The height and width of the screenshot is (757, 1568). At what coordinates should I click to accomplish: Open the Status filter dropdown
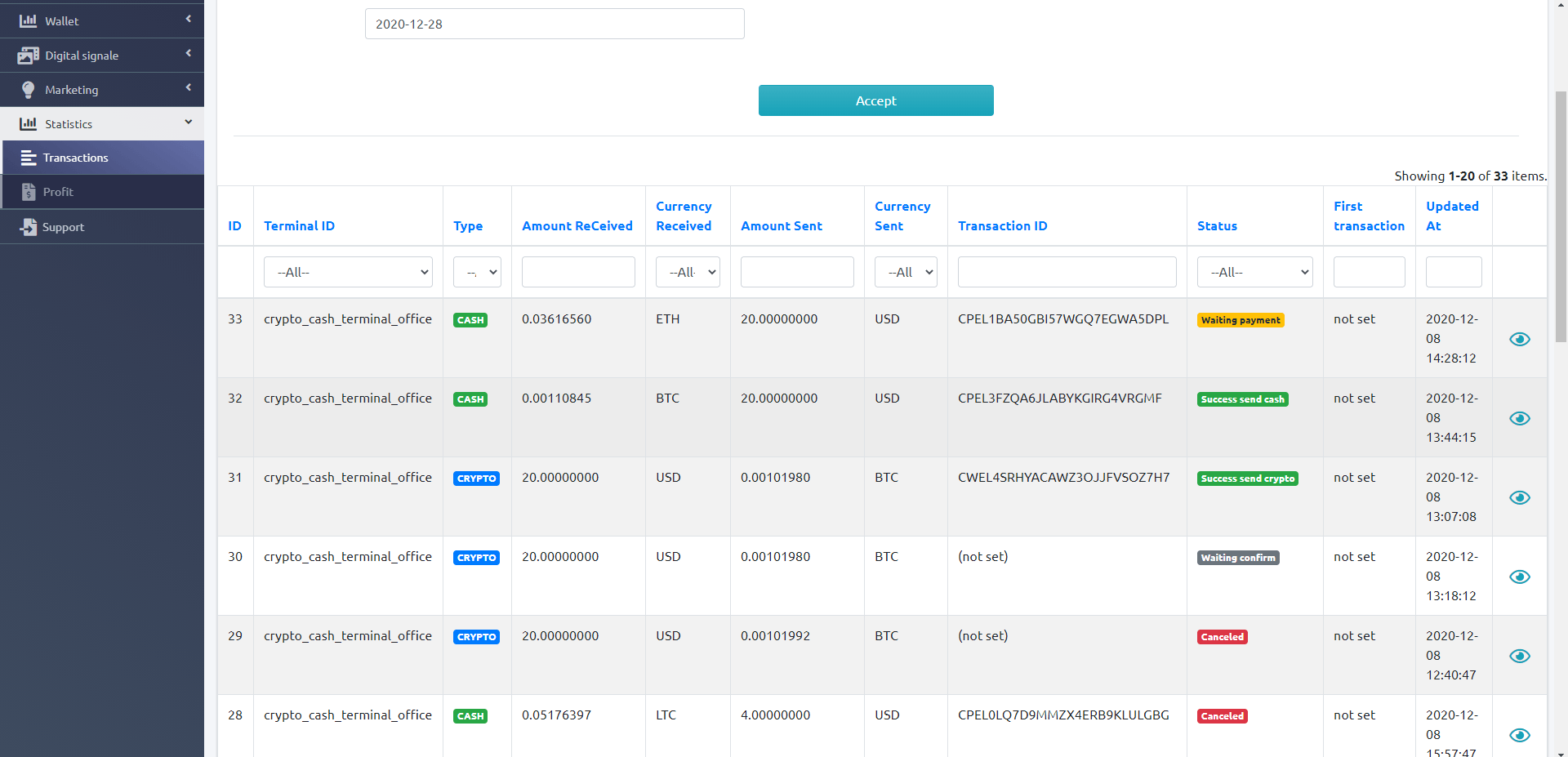1254,272
